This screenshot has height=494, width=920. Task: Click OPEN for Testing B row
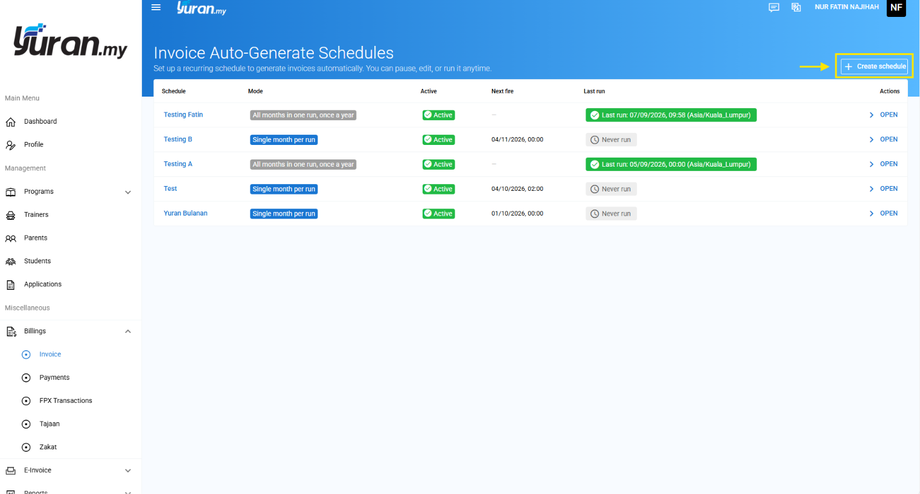click(888, 140)
